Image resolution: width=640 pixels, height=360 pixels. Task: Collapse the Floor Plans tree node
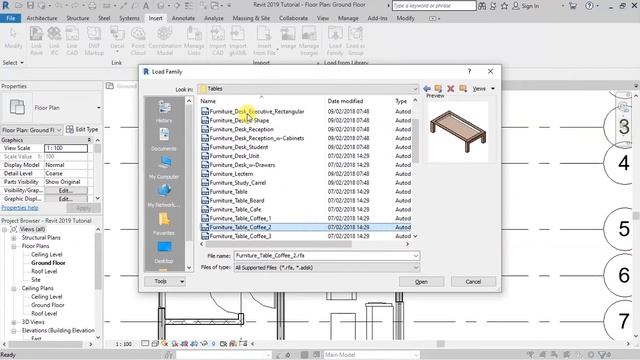click(14, 246)
